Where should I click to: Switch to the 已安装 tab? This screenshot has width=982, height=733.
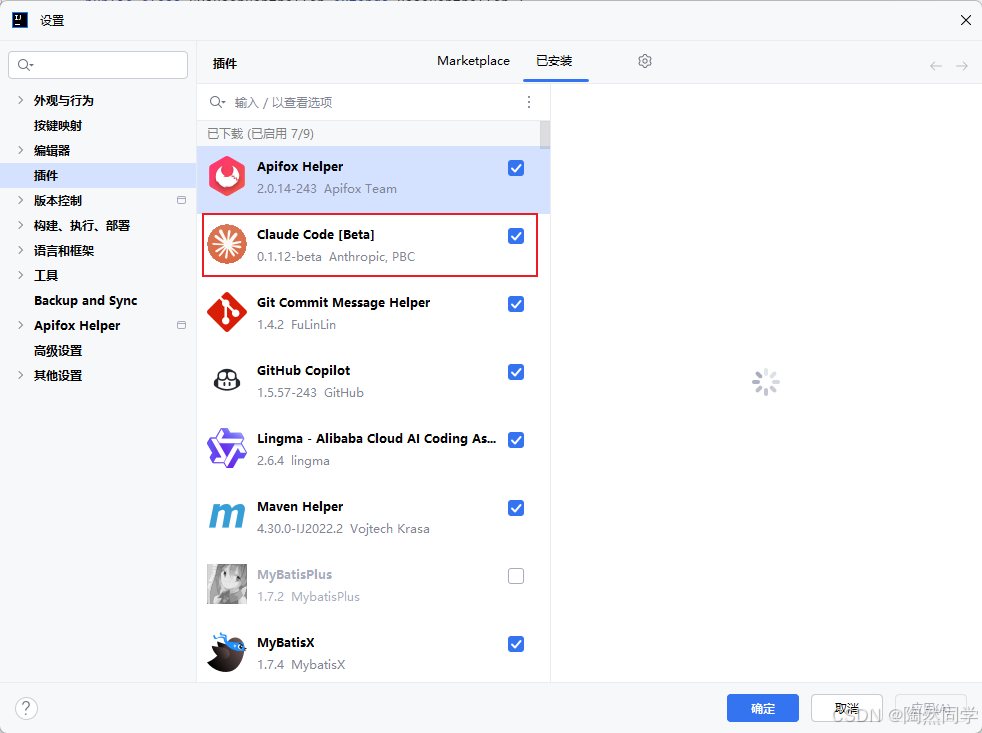pyautogui.click(x=554, y=61)
